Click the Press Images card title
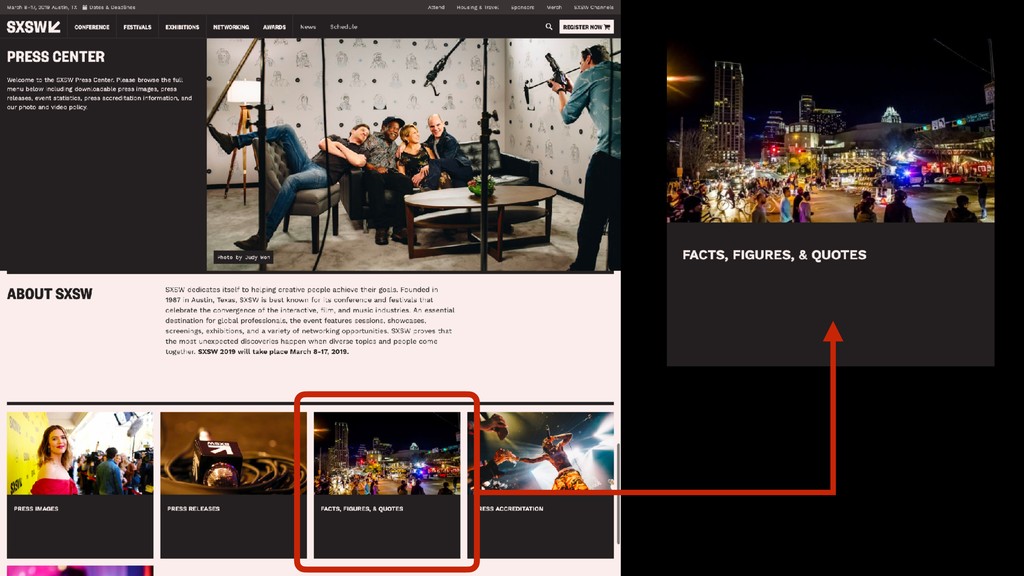Image resolution: width=1024 pixels, height=576 pixels. (36, 508)
